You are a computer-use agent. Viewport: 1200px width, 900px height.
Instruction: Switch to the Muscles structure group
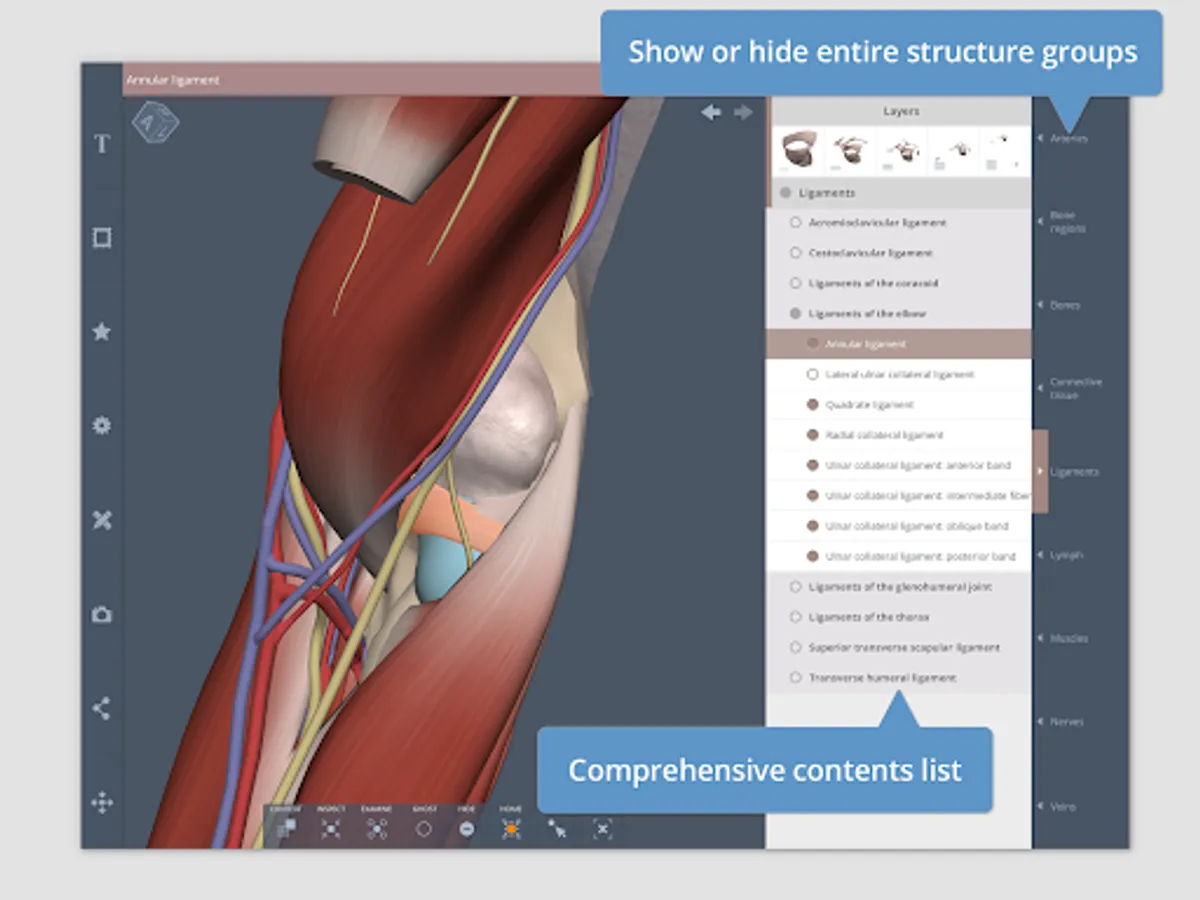1068,638
